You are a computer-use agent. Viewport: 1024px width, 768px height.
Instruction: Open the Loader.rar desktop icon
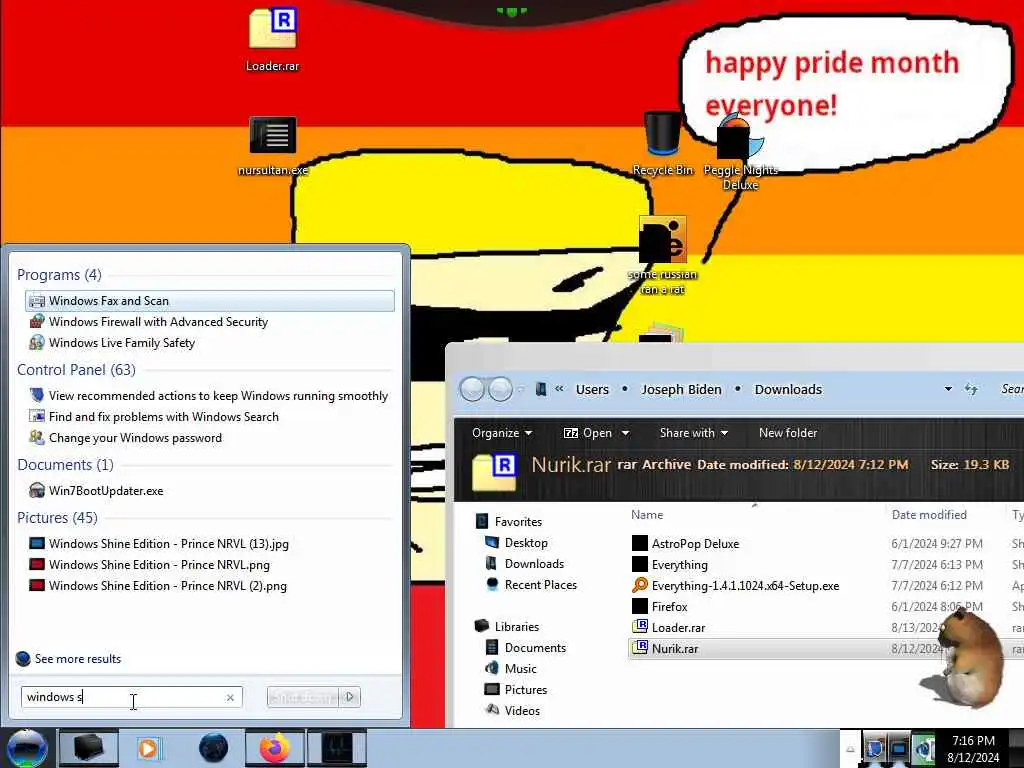point(273,39)
